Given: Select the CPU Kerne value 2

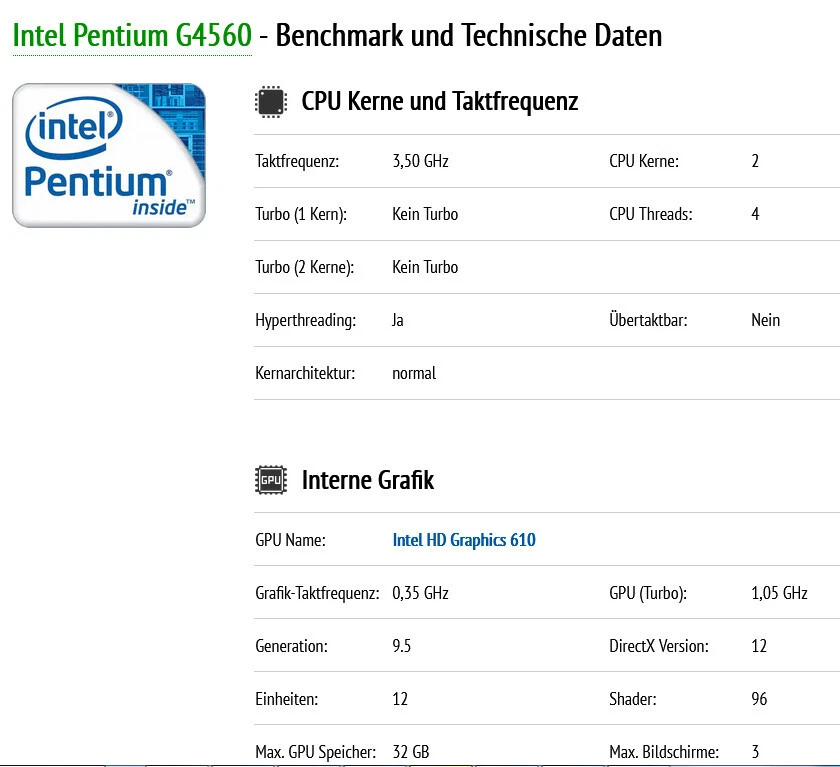Looking at the screenshot, I should (x=755, y=161).
